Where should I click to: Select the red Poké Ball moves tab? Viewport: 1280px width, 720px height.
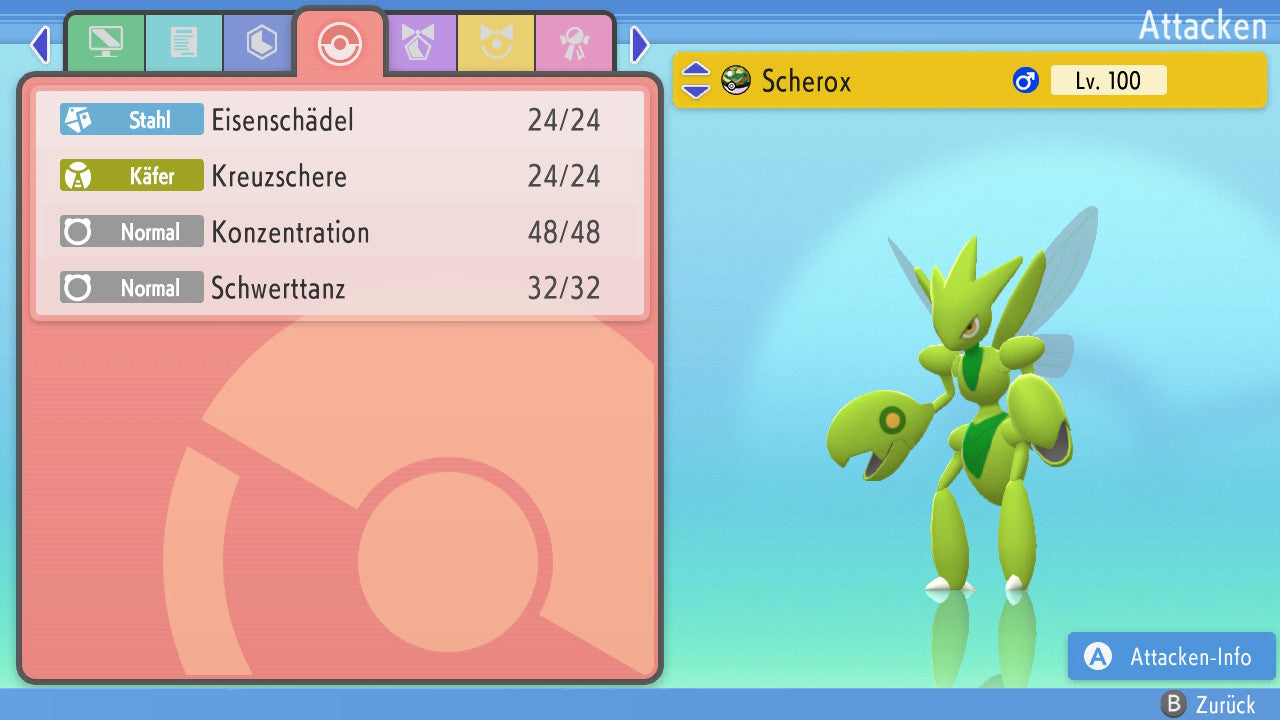click(340, 43)
